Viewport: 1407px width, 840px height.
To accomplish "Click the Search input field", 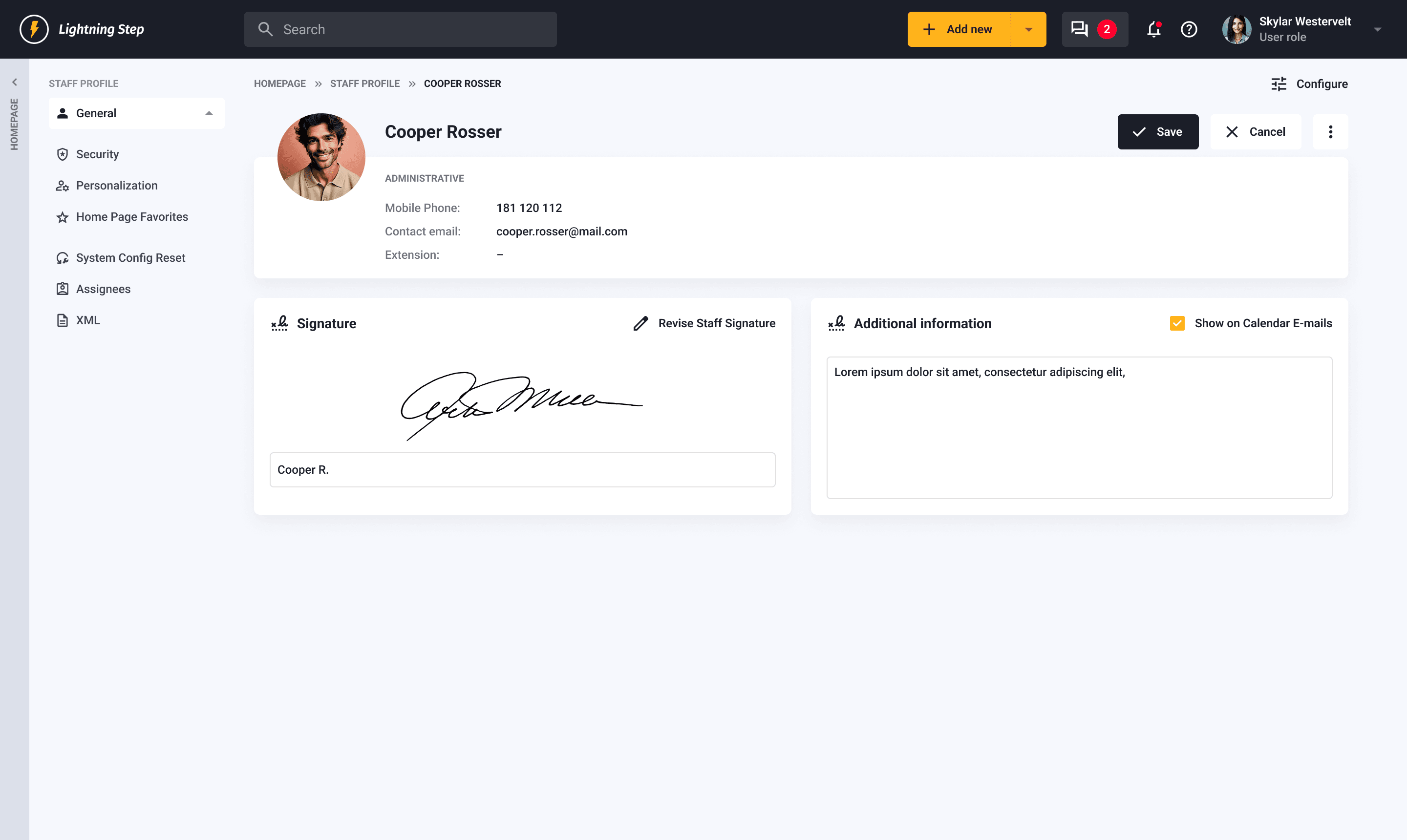I will pos(400,29).
